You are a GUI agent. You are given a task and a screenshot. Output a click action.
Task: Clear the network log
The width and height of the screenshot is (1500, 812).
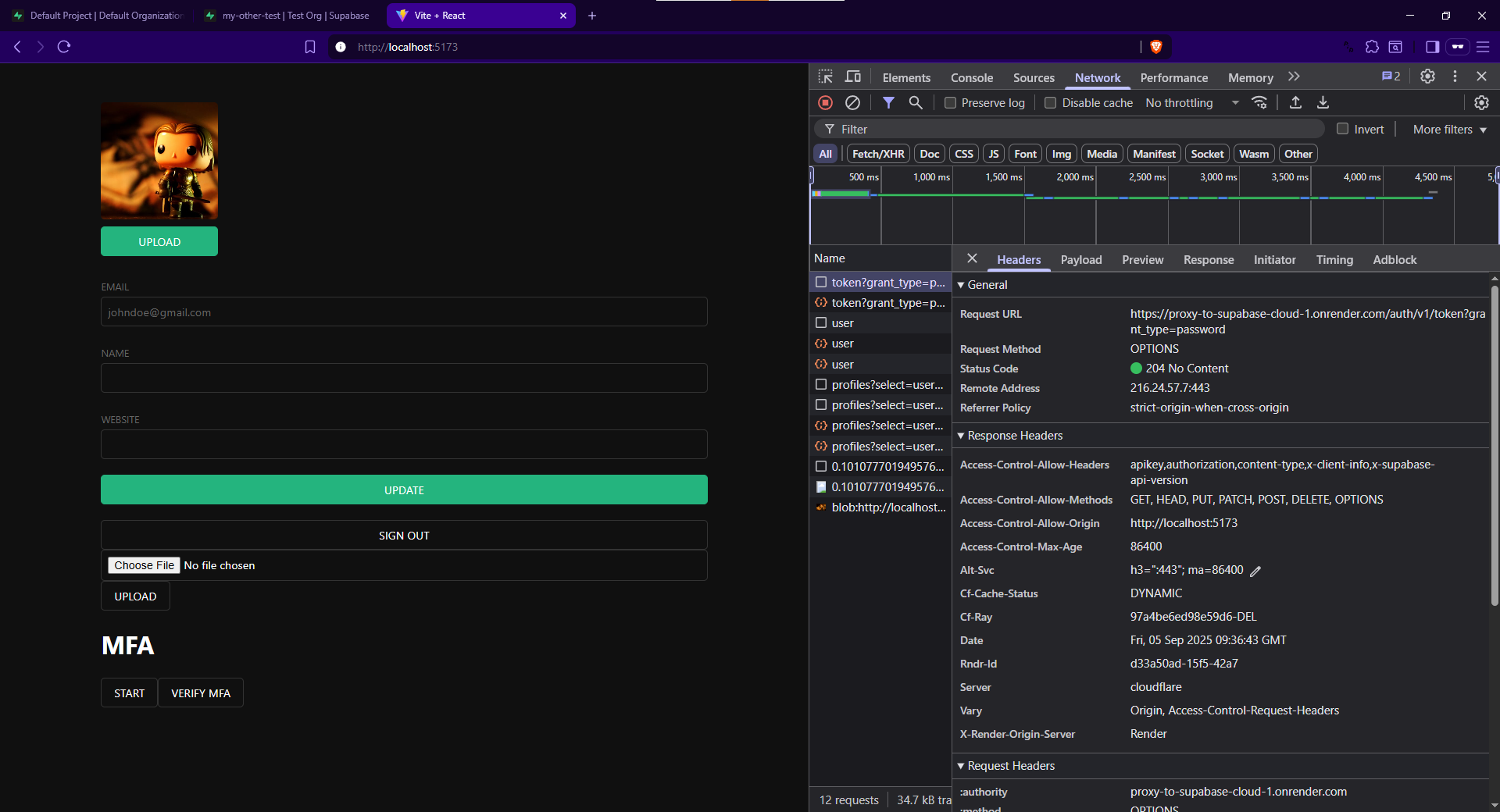[852, 102]
